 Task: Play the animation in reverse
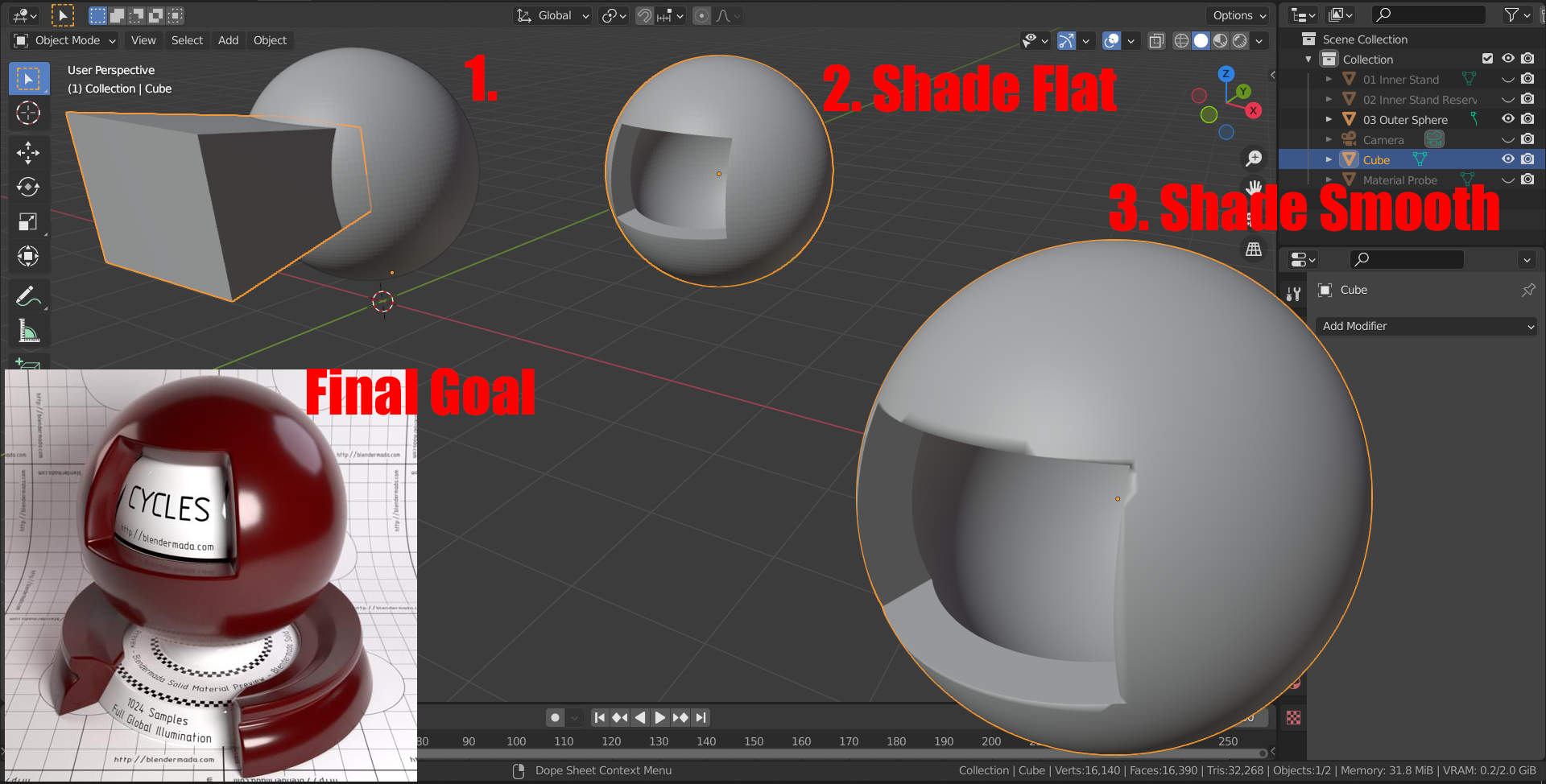click(x=640, y=717)
